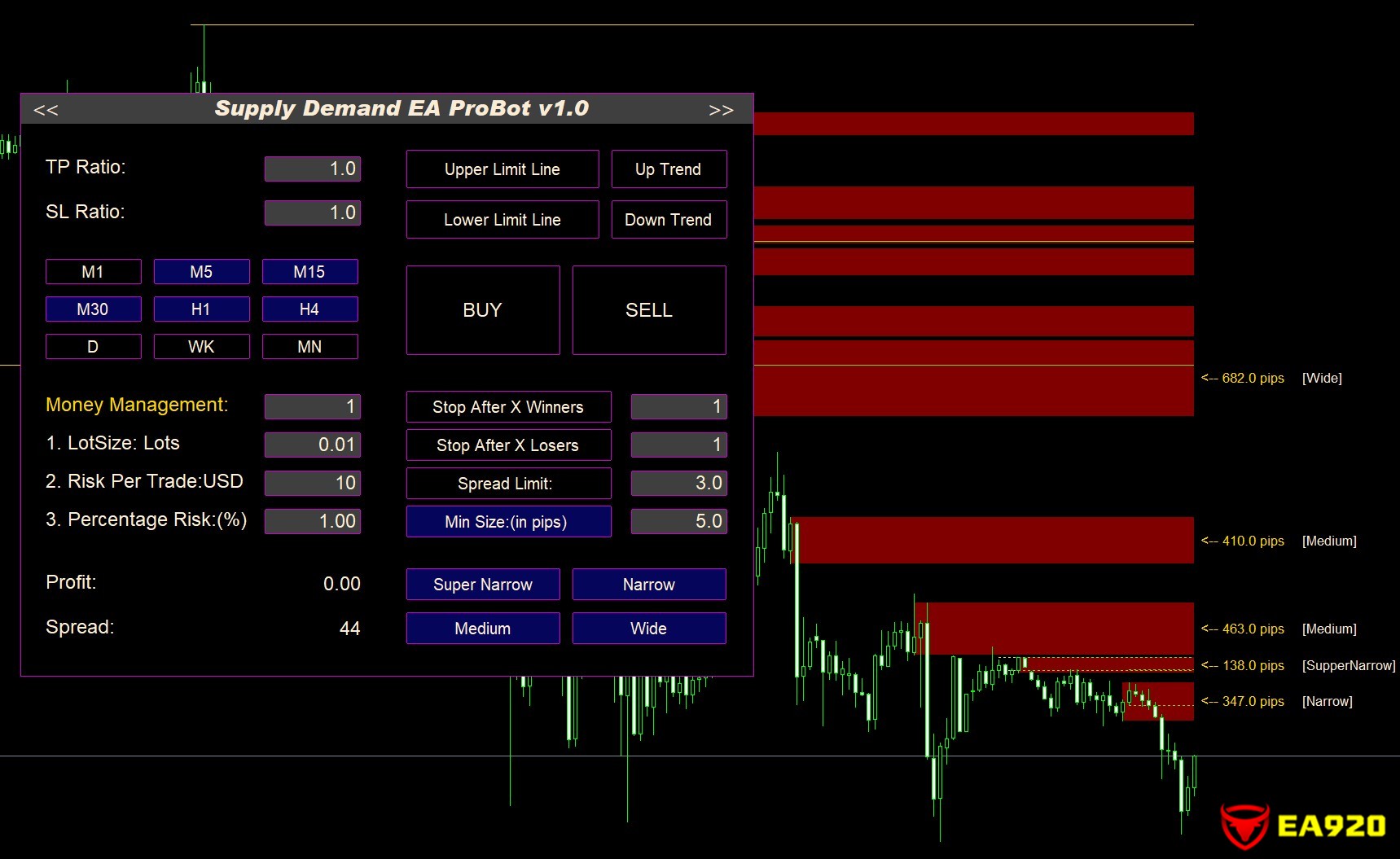
Task: Enable the WK weekly timeframe
Action: point(201,347)
